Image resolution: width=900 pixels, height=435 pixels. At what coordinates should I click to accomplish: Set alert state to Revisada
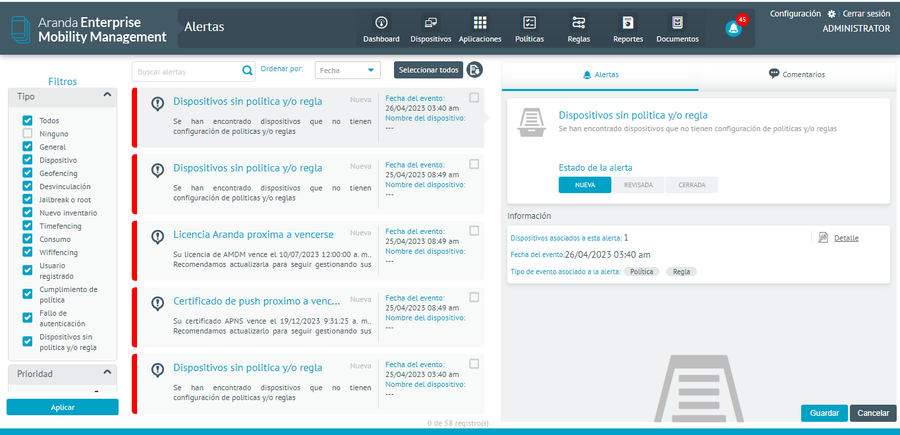click(638, 185)
